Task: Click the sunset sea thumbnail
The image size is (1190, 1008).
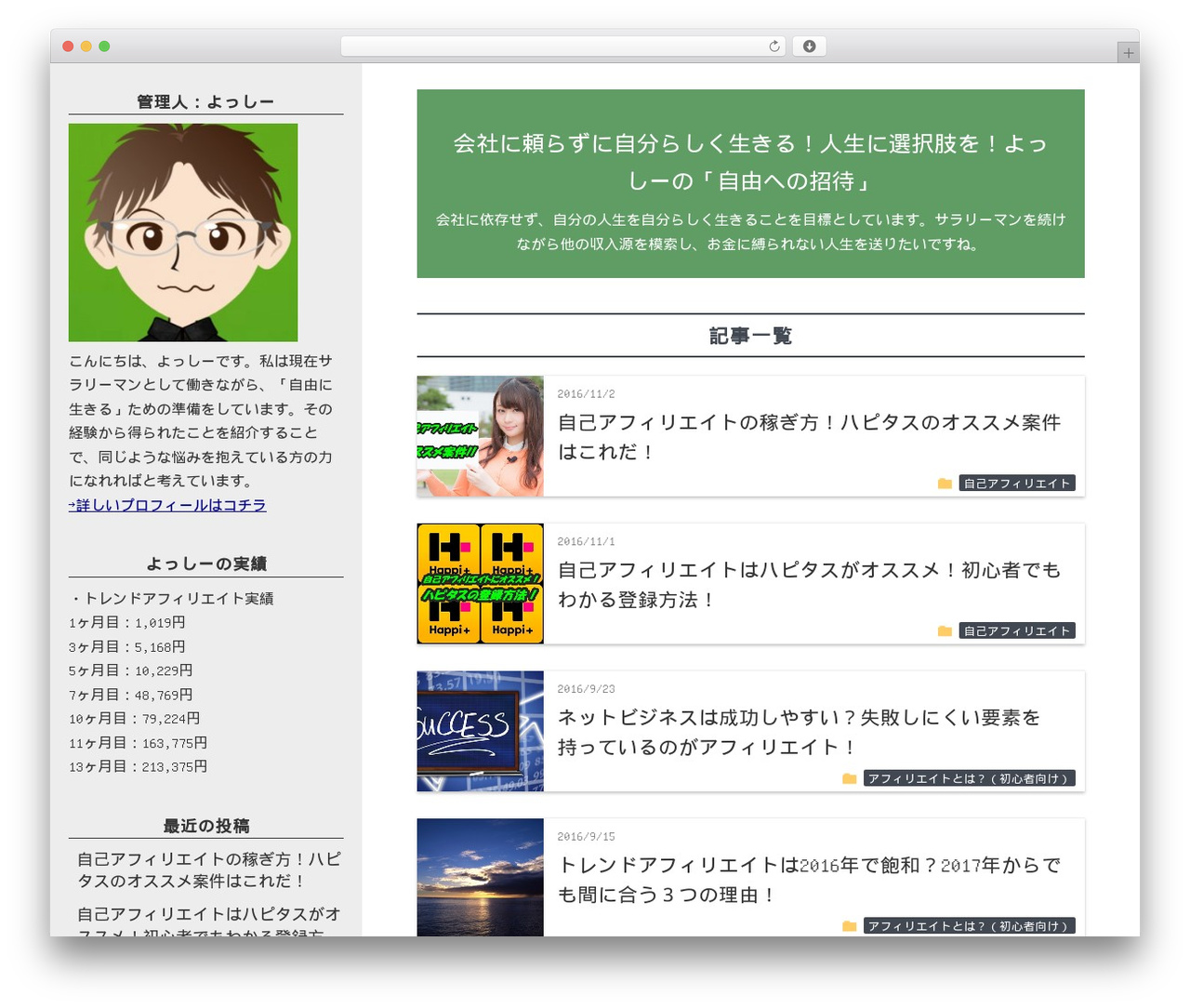Action: click(480, 877)
